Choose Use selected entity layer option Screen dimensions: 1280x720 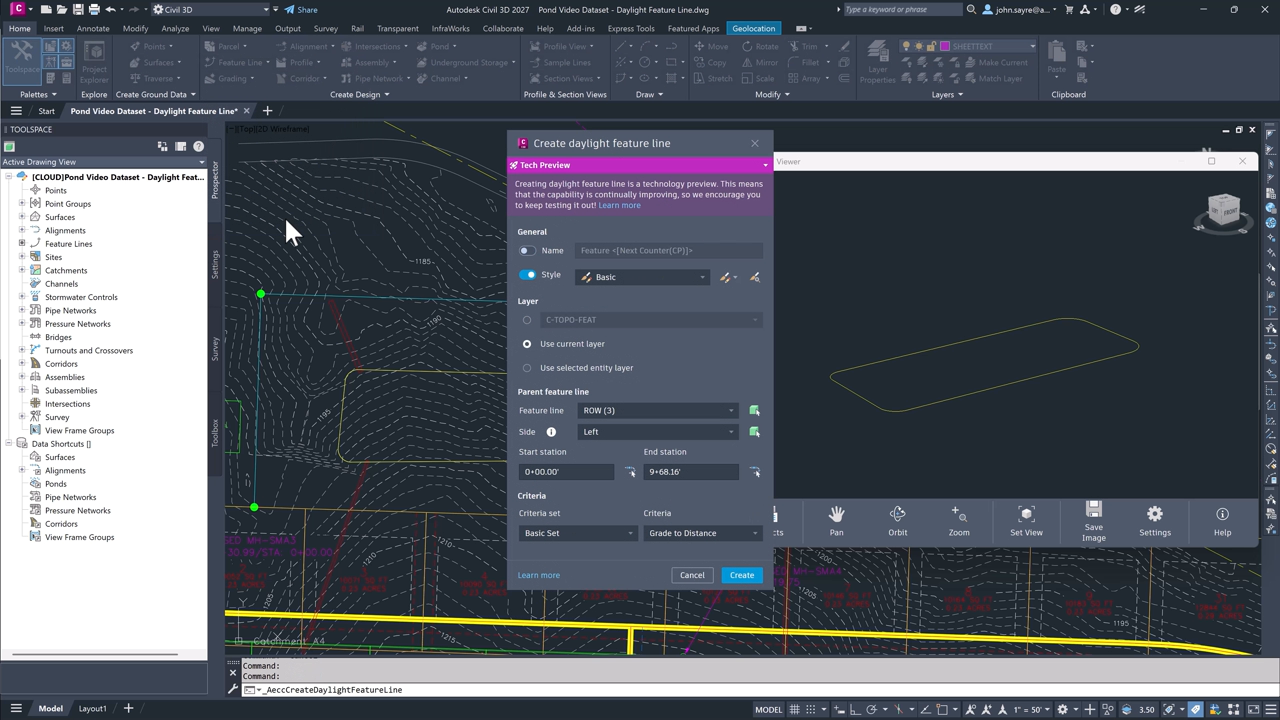(527, 368)
